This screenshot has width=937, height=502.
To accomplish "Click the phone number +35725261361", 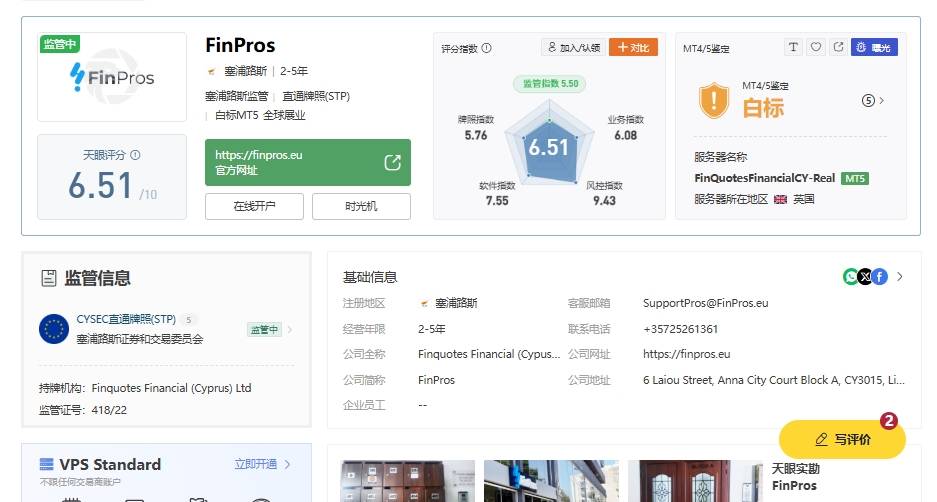I will pos(681,329).
